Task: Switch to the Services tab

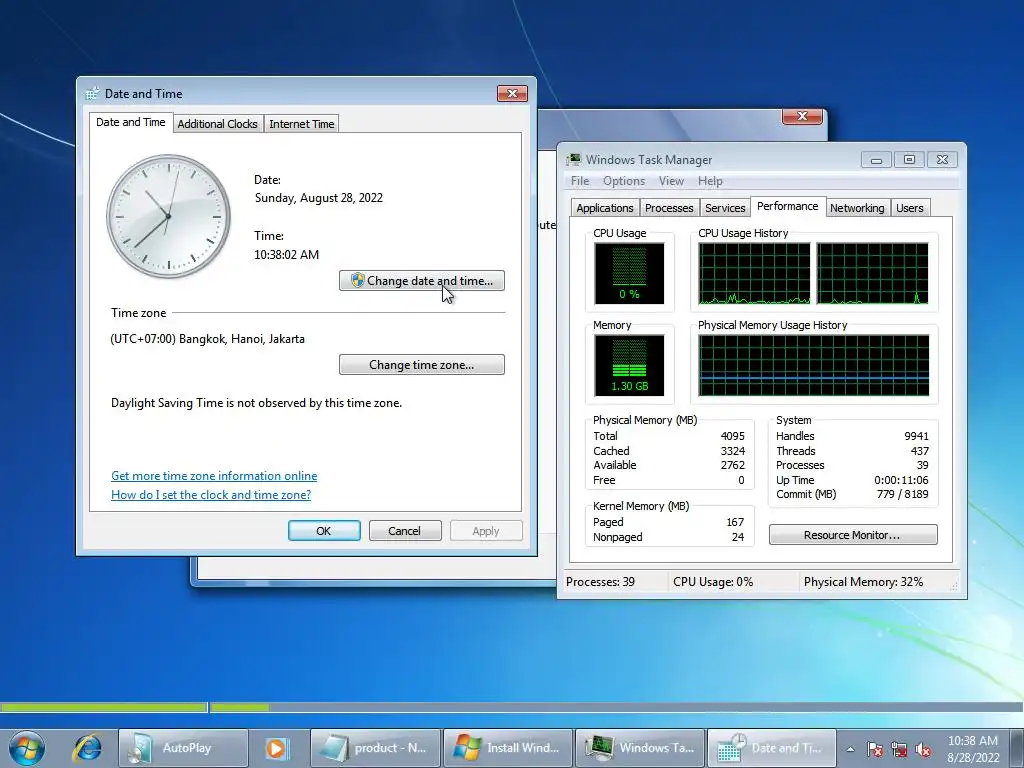Action: click(x=725, y=208)
